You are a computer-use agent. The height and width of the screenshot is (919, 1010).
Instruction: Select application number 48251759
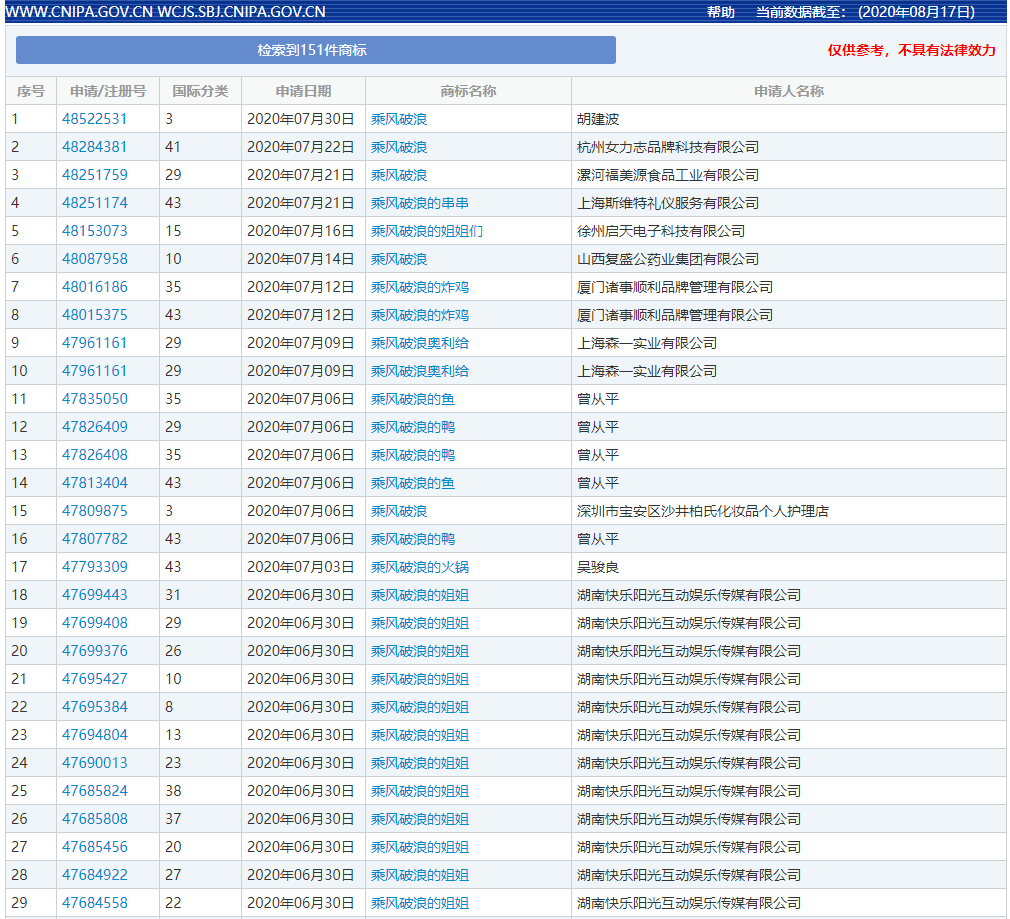coord(95,175)
